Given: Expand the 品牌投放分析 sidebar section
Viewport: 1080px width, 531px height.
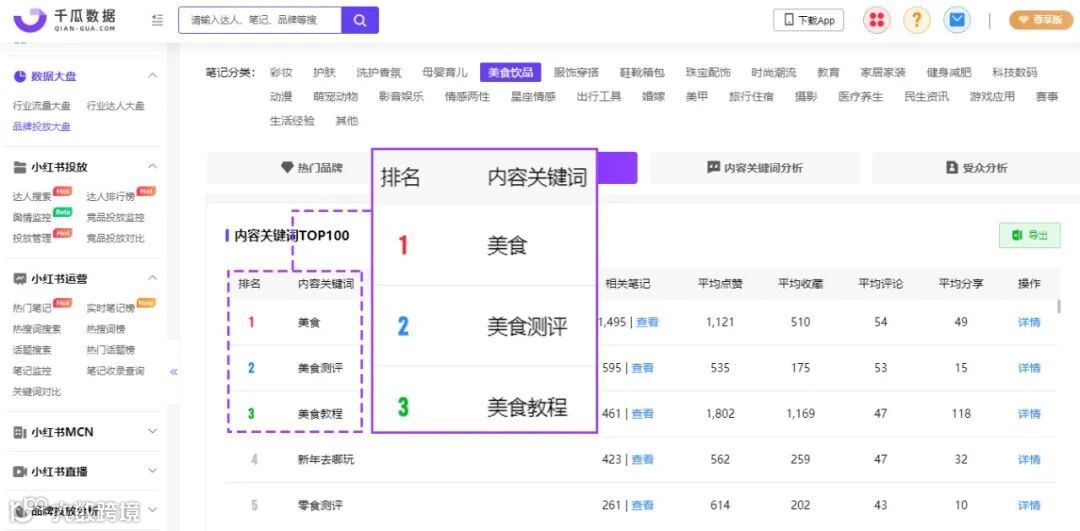Looking at the screenshot, I should tap(153, 510).
